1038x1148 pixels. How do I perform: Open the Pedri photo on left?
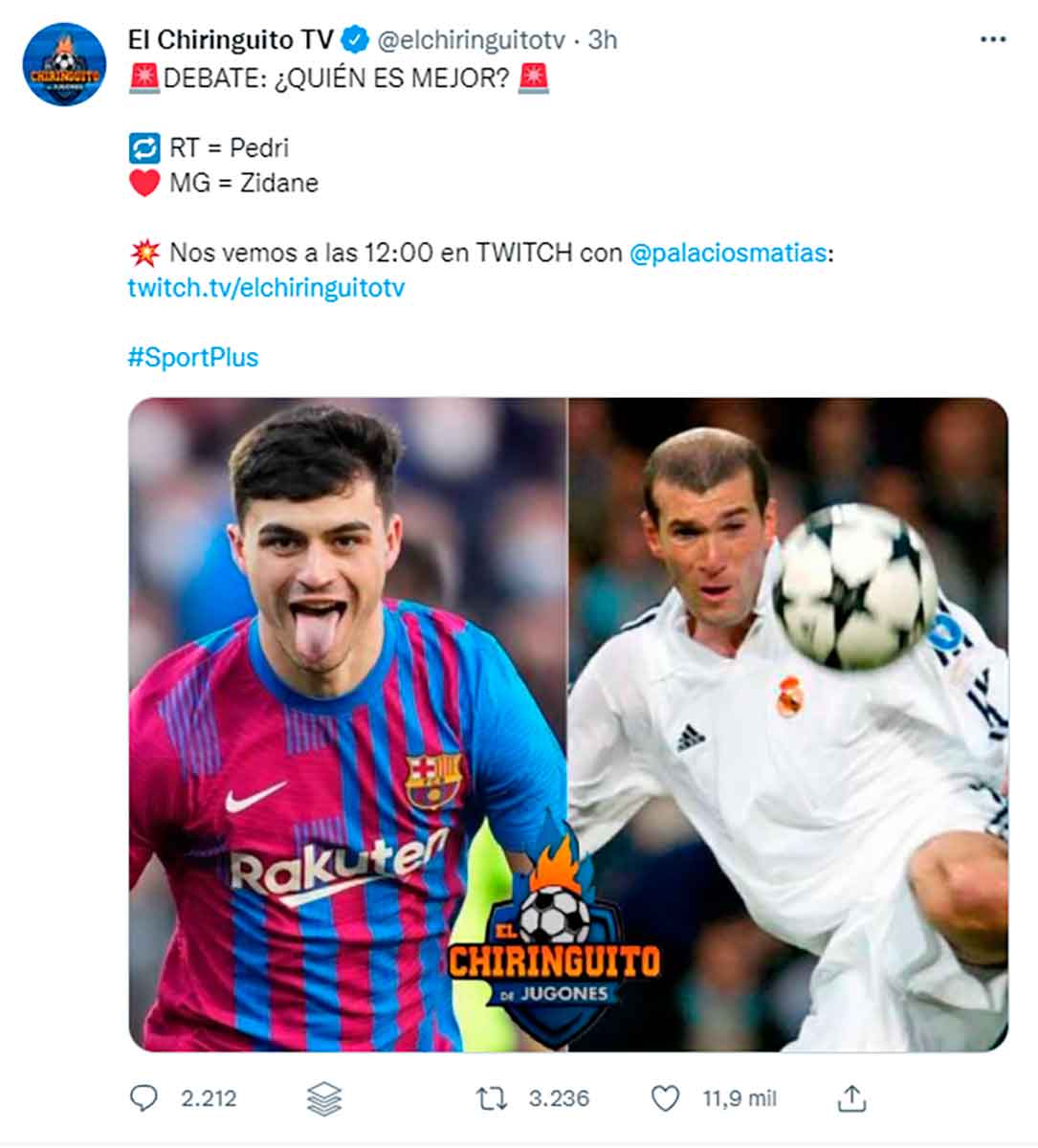pyautogui.click(x=348, y=724)
